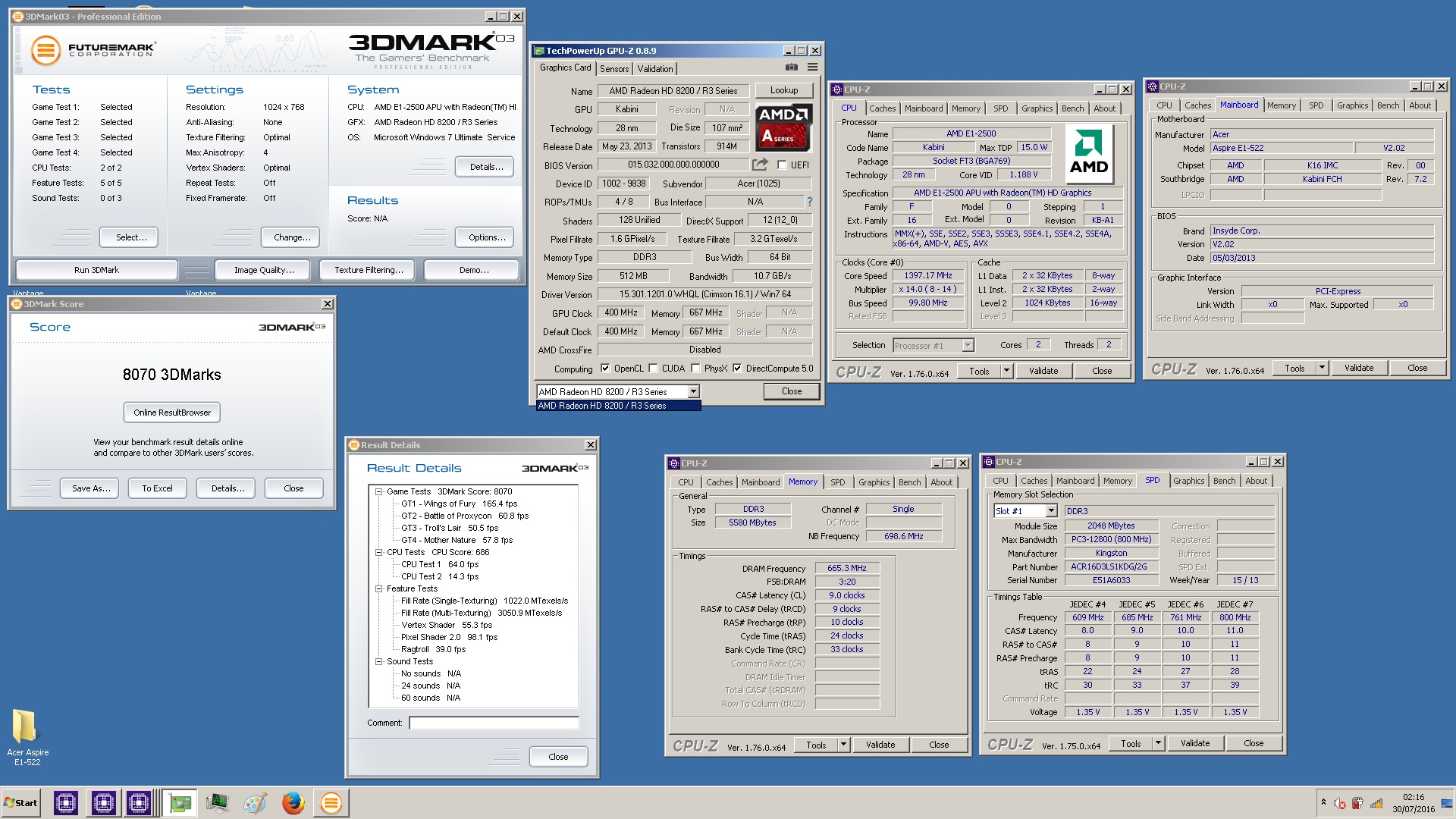Click the AMD A-Series logo in GPU-Z

(x=783, y=127)
